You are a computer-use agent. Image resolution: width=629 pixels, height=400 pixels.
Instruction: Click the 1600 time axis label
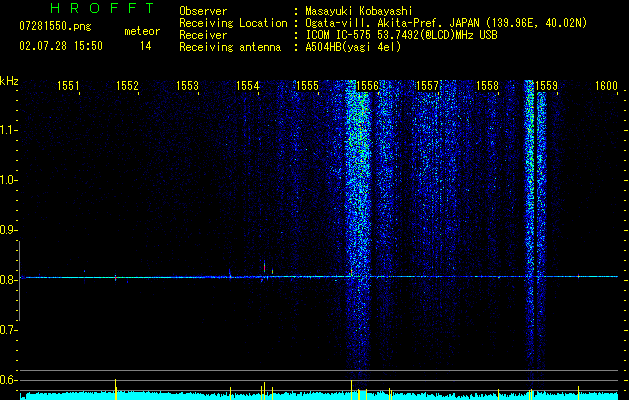click(606, 85)
